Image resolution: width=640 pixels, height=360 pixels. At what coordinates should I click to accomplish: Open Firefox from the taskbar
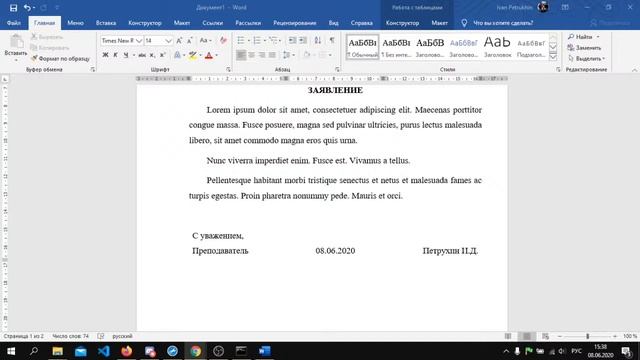[127, 351]
